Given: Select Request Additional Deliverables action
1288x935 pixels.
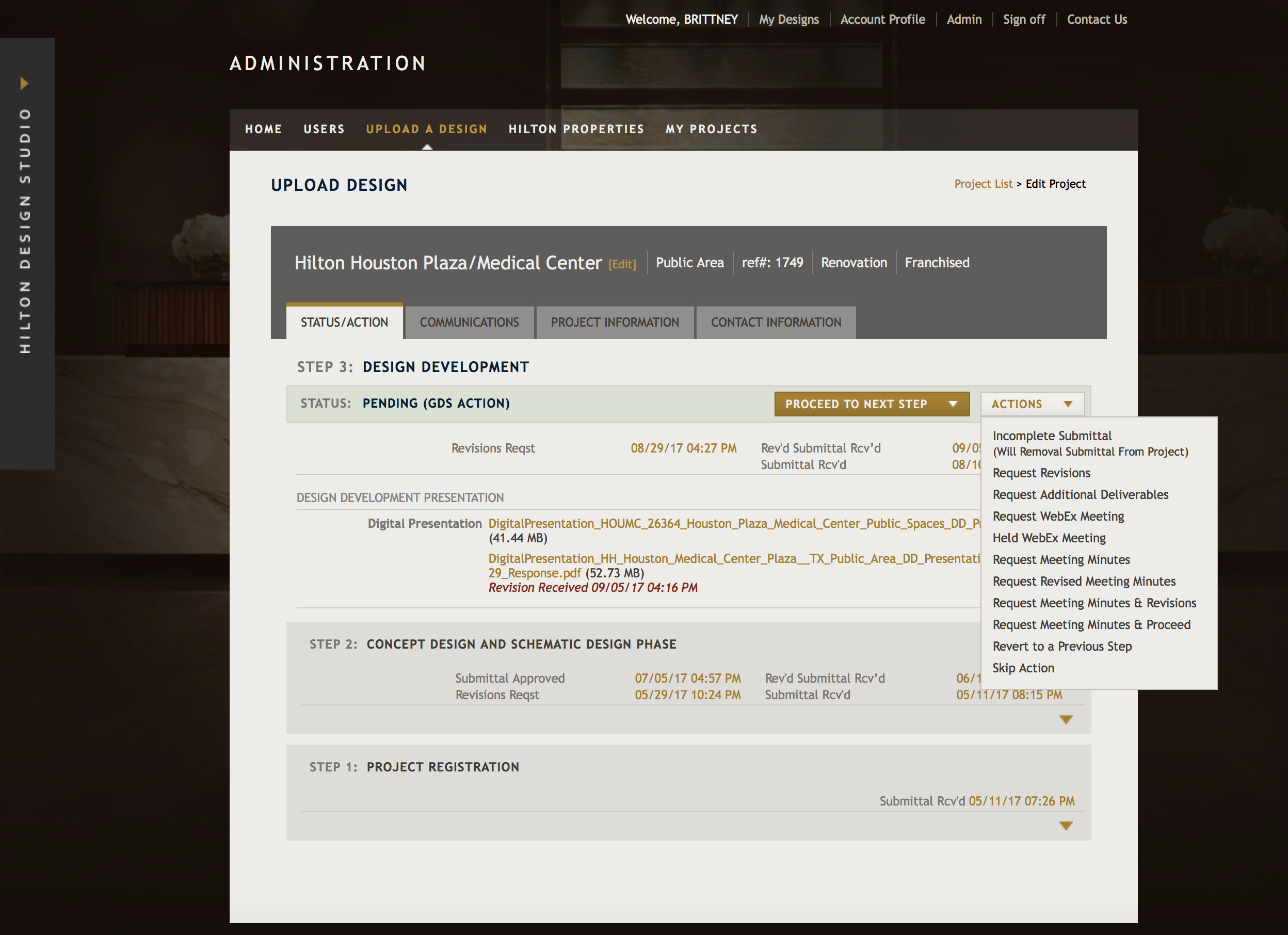Looking at the screenshot, I should [1081, 494].
